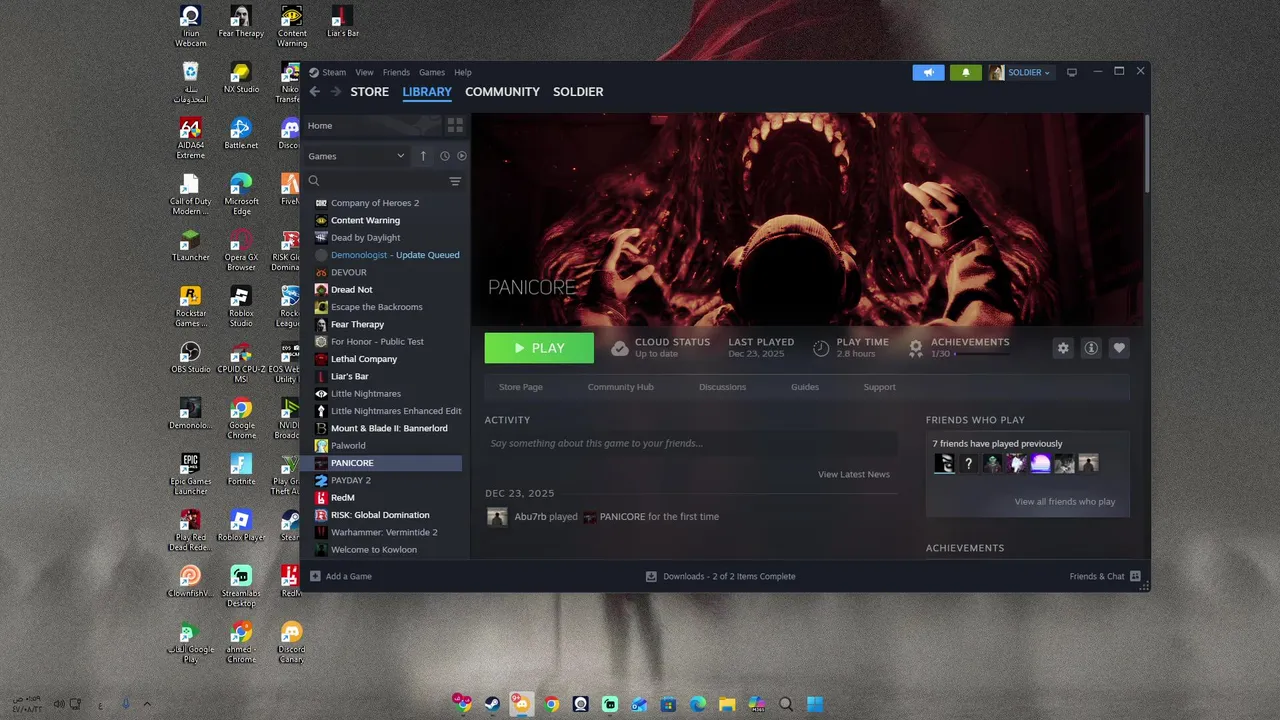Click the achievements trophy icon
The image size is (1280, 720).
coord(916,348)
